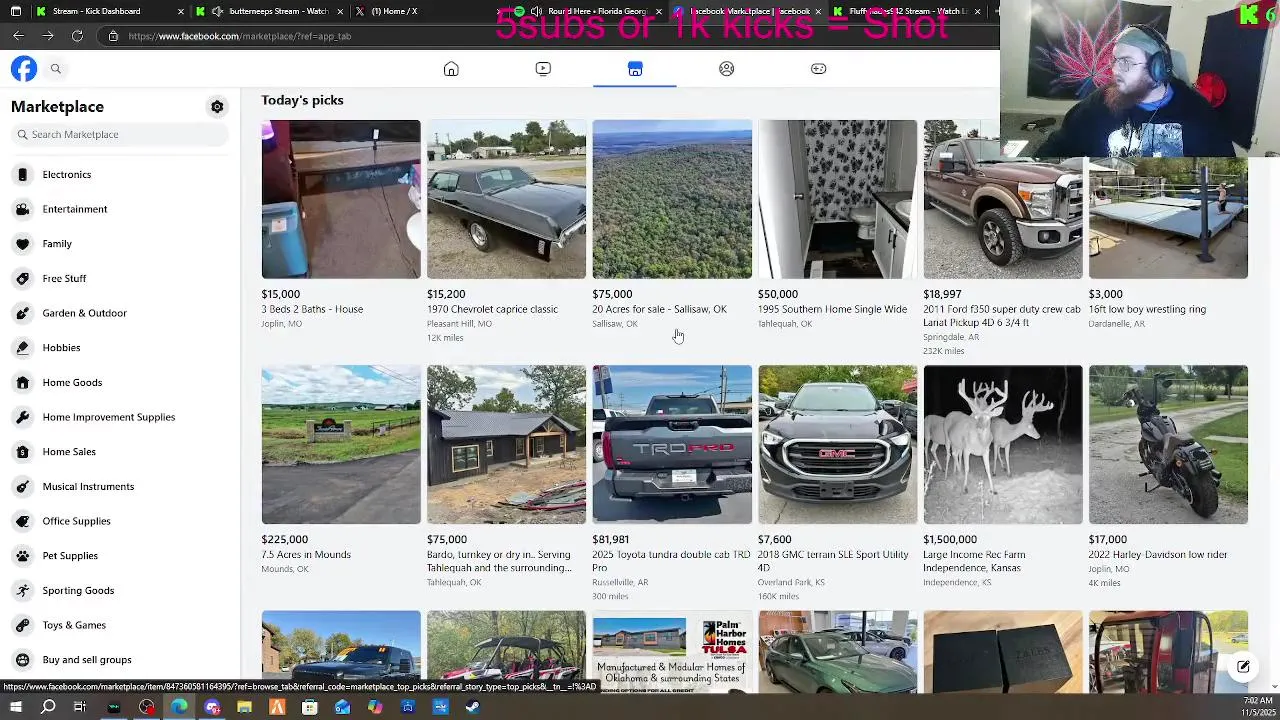Click the compose message pencil icon
This screenshot has width=1280, height=720.
click(1243, 667)
